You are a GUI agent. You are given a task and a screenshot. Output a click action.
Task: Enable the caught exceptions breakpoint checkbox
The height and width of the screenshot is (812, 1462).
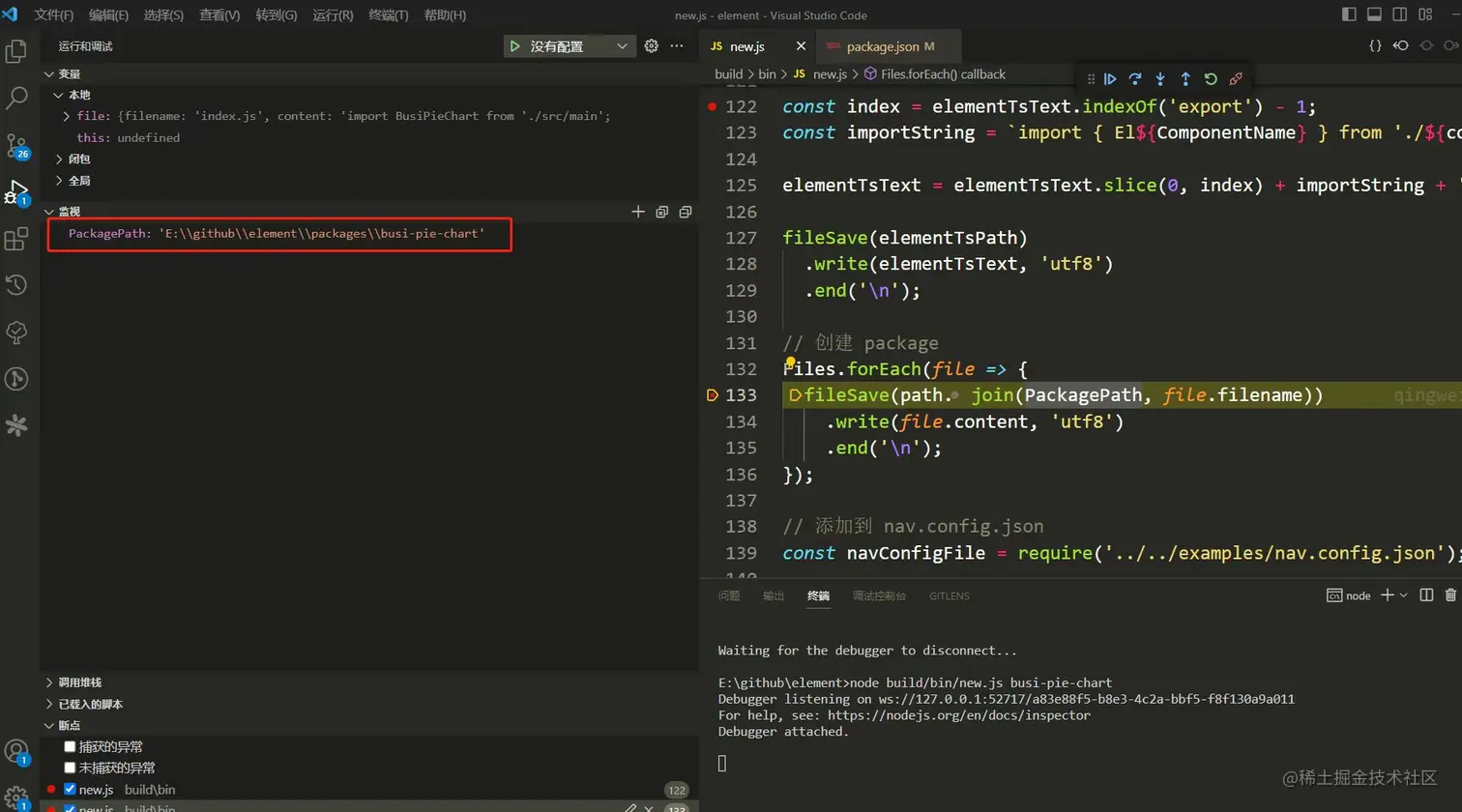(x=70, y=746)
